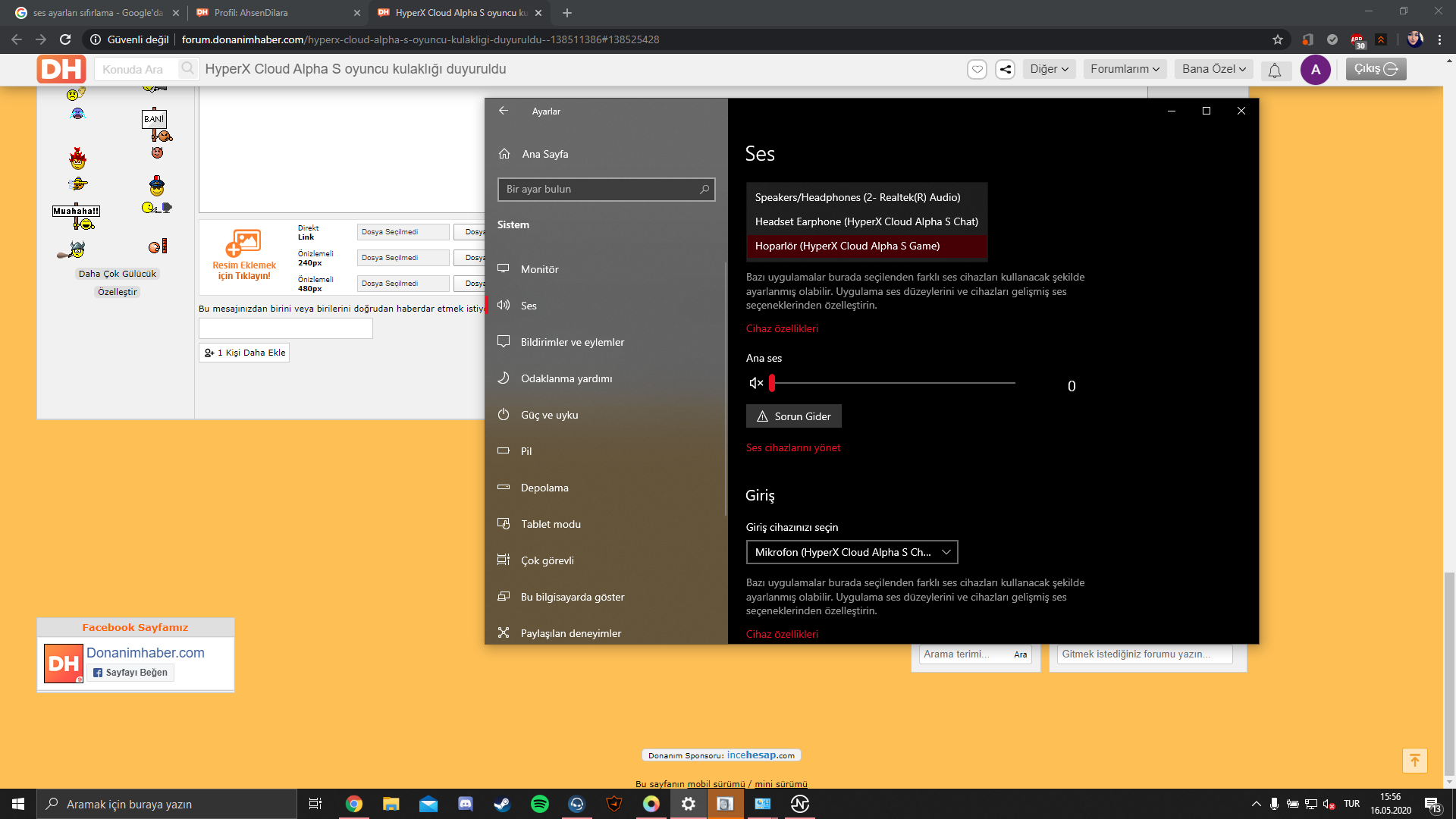Click the muted speaker icon beside volume slider
This screenshot has width=1456, height=819.
point(756,383)
